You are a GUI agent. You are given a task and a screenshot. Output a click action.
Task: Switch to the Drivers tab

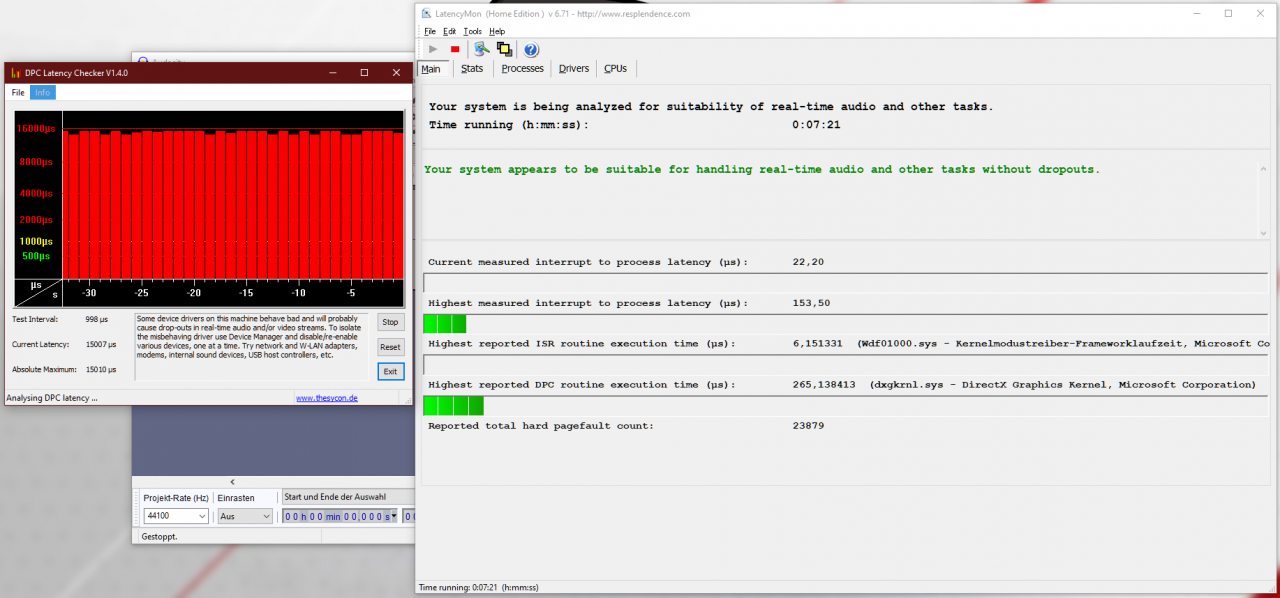coord(574,69)
